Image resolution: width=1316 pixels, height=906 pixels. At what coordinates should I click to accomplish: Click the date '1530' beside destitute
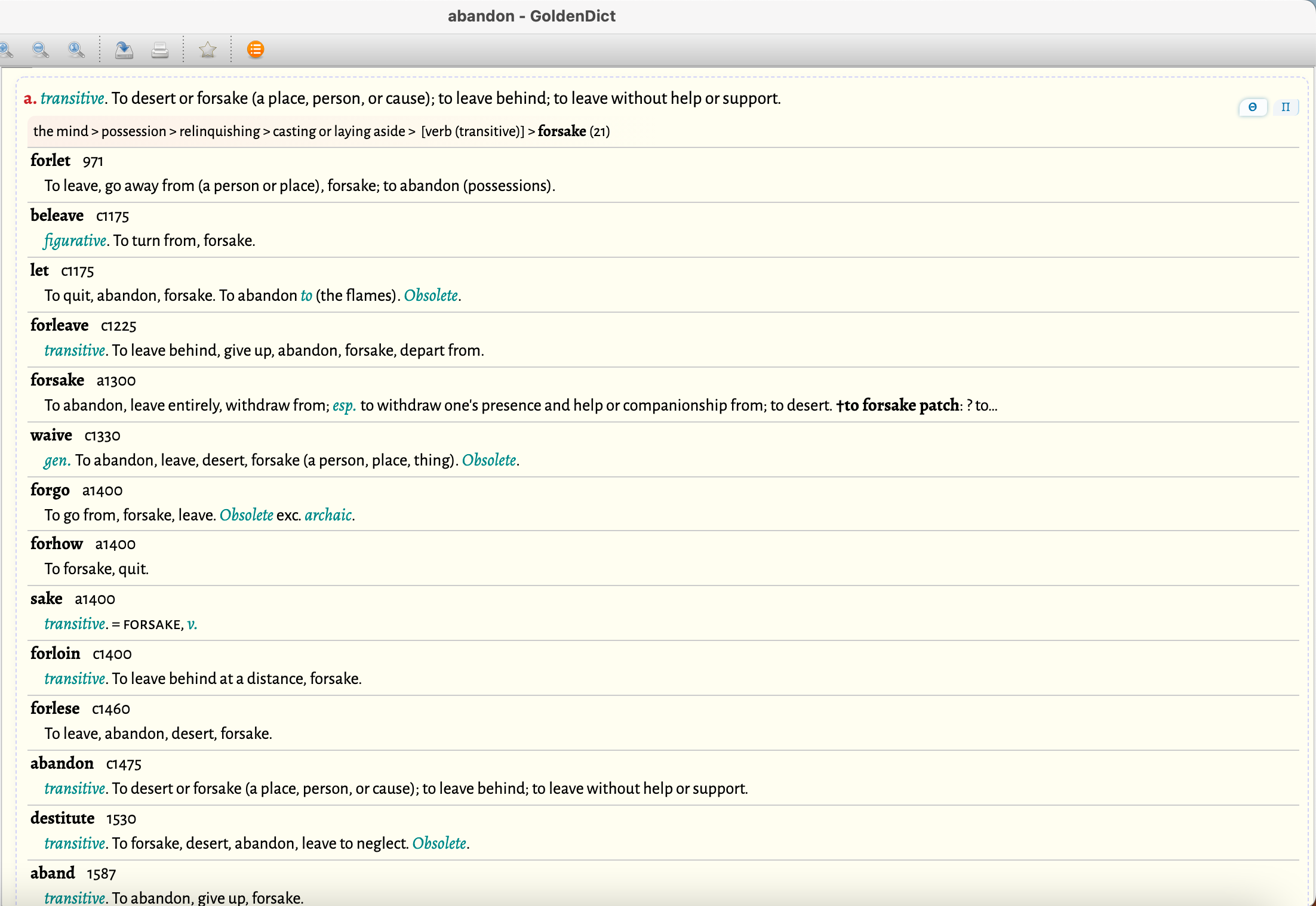pos(121,819)
